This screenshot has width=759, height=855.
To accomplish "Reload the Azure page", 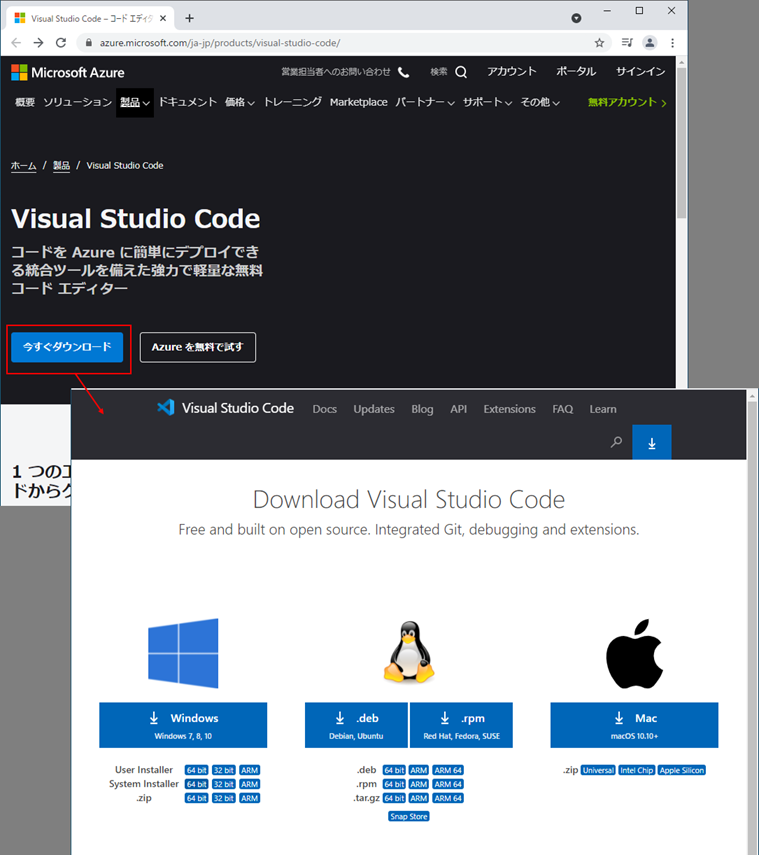I will click(x=61, y=43).
